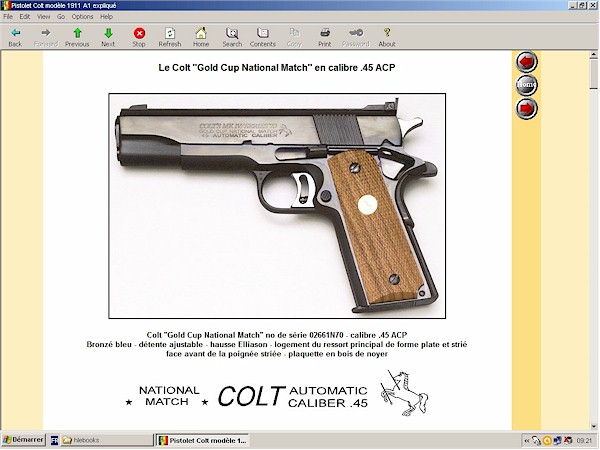The image size is (600, 450).
Task: Click the 'NATIONAL MATCH' logo text
Action: (x=168, y=396)
